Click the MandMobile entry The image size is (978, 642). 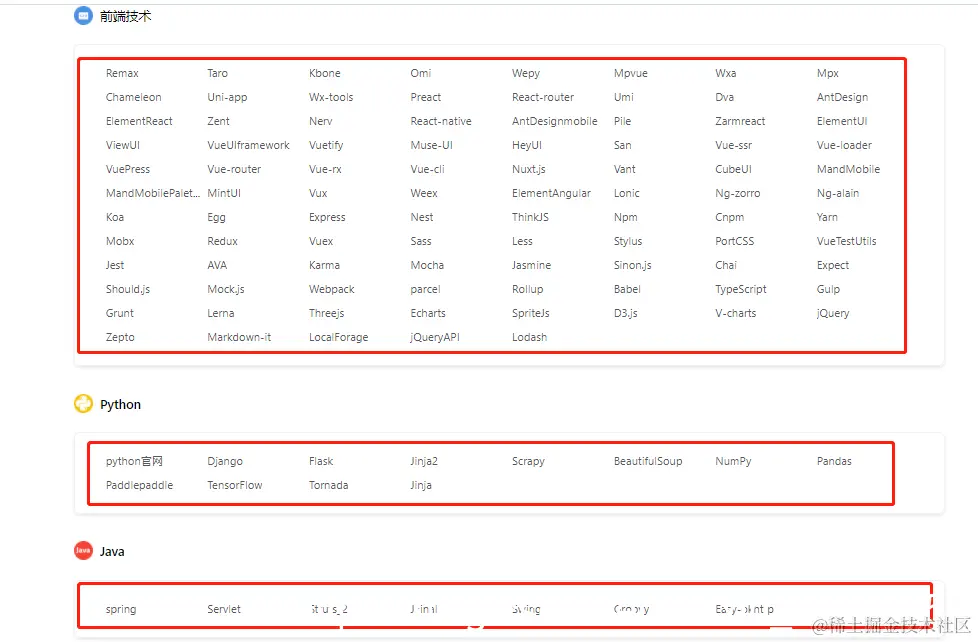click(x=849, y=169)
